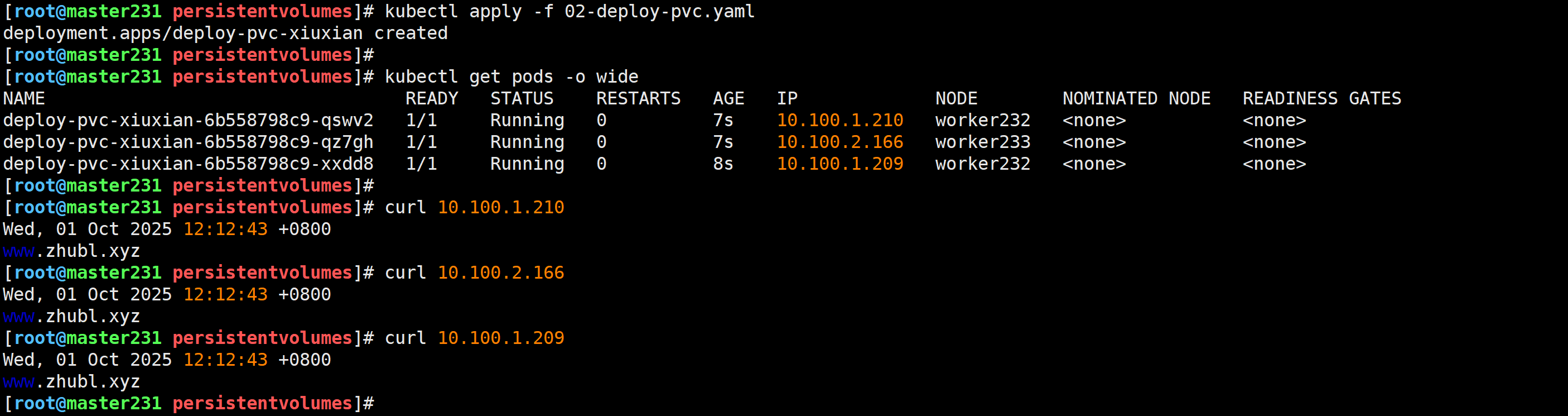1568x416 pixels.
Task: Click the IP column header
Action: click(787, 99)
